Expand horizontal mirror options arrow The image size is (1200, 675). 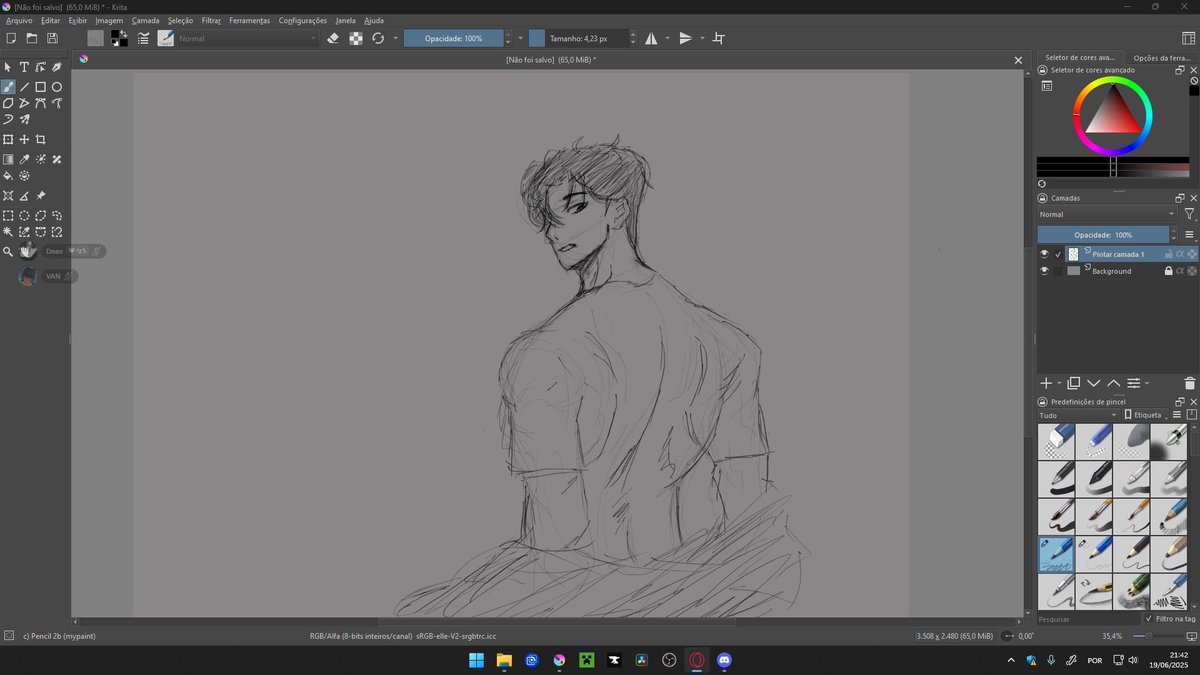point(668,38)
